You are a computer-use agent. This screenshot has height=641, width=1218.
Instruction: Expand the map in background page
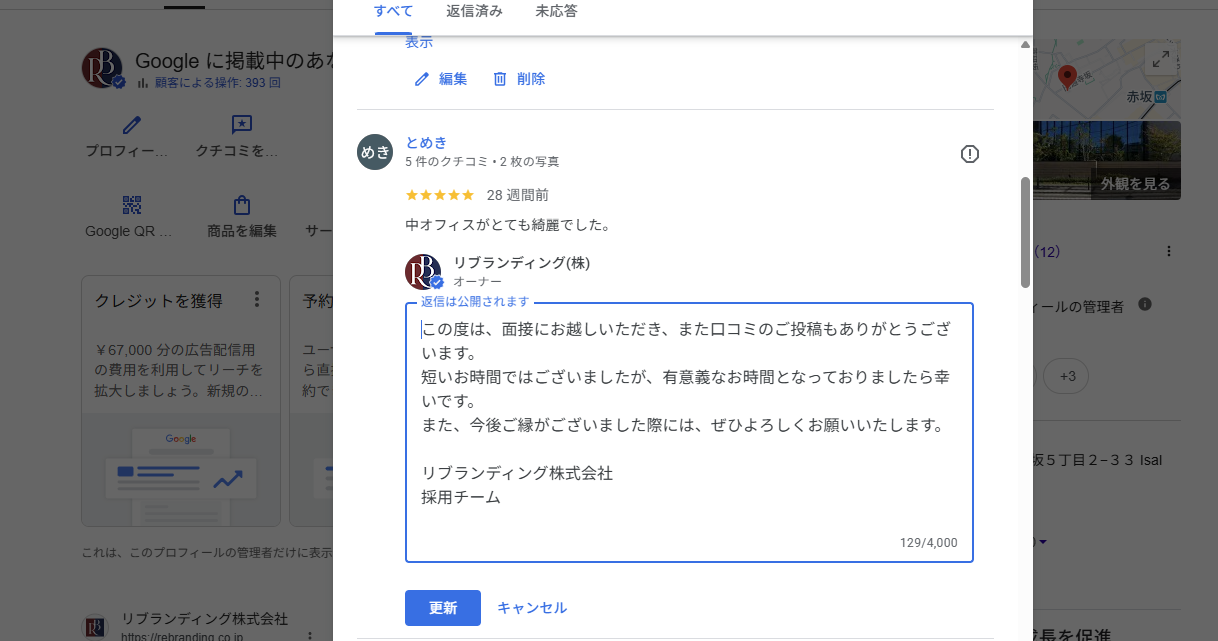(1160, 59)
